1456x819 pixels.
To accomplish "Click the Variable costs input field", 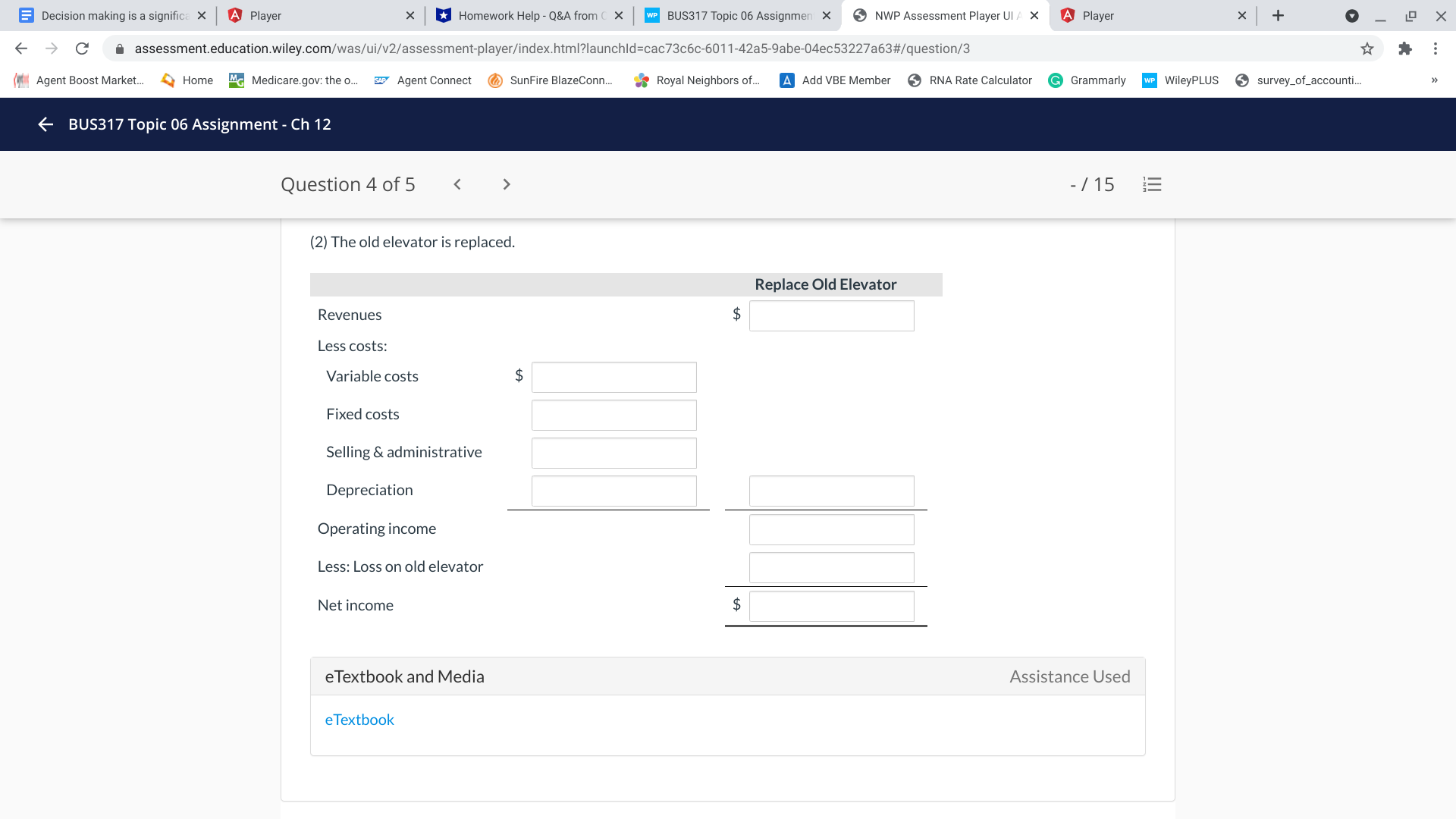I will [x=613, y=377].
